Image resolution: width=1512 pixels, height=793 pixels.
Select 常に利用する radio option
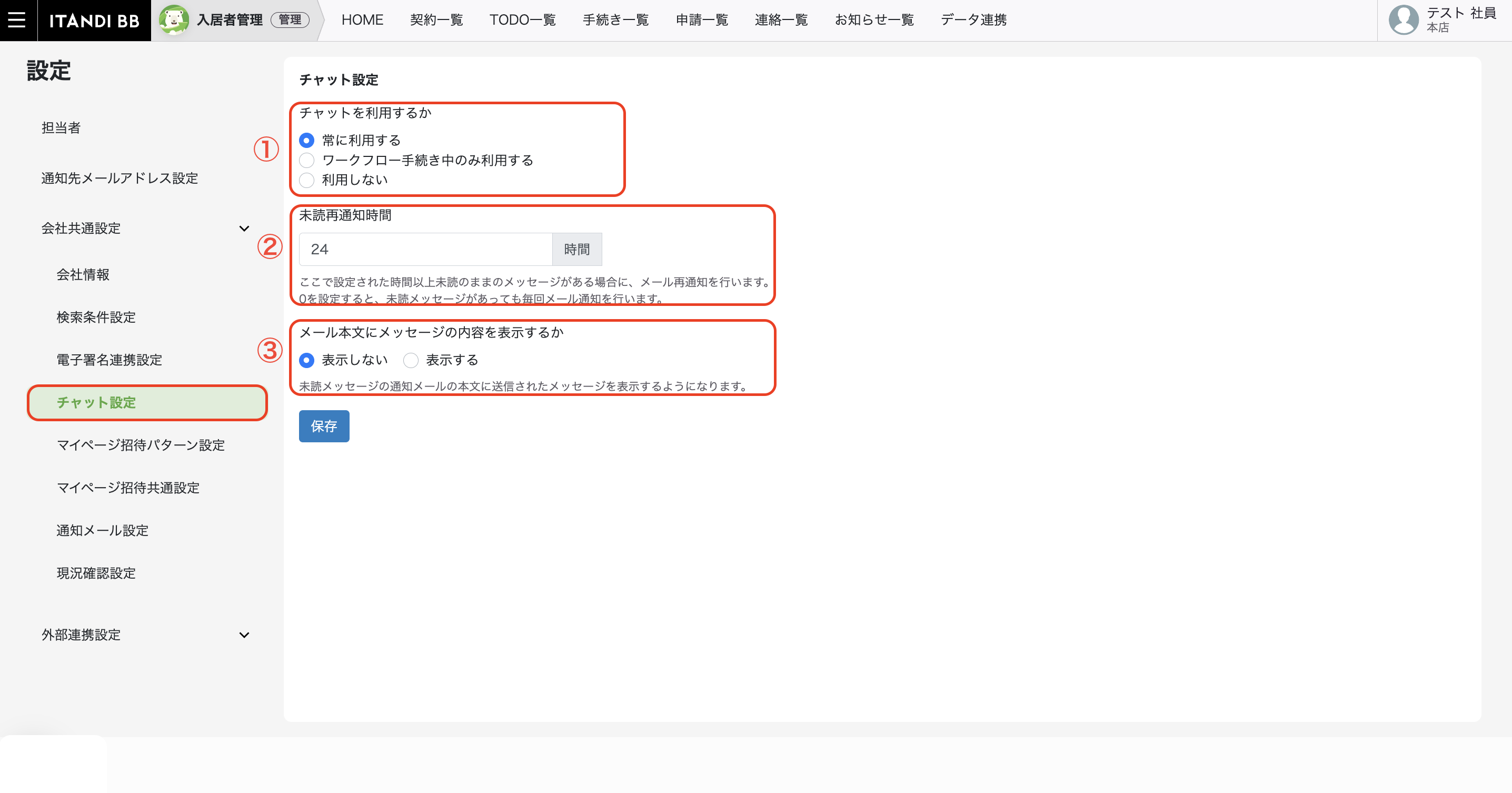(306, 140)
